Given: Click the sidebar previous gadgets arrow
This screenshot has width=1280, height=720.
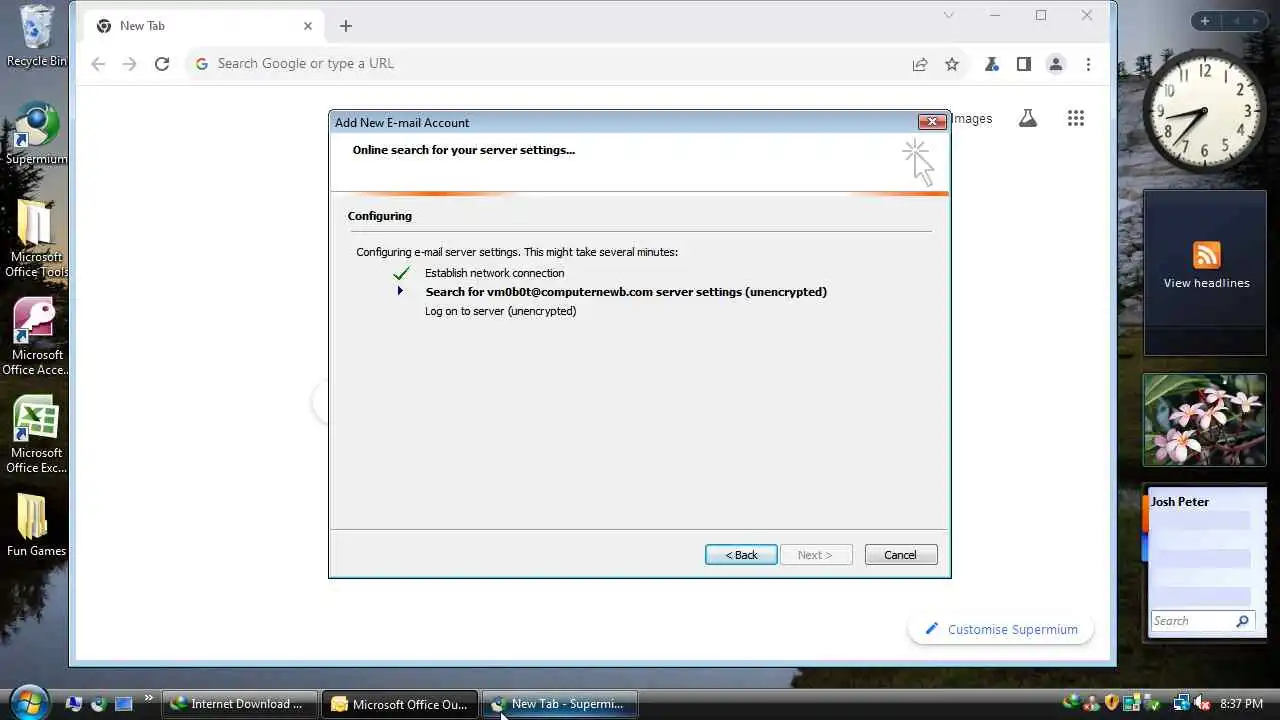Looking at the screenshot, I should click(1236, 21).
